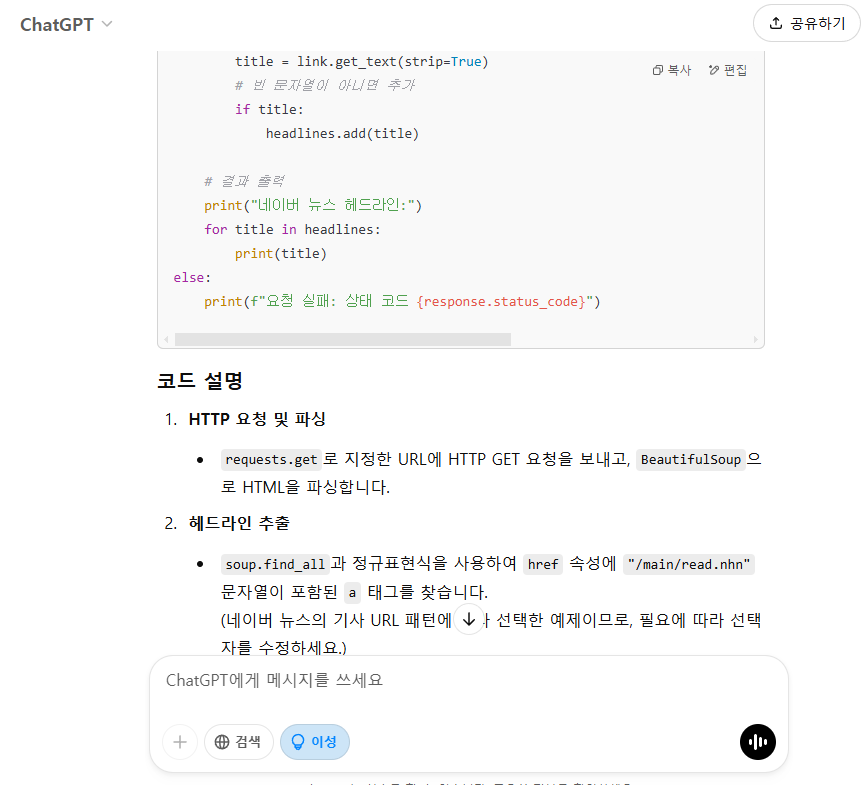Start voice mode with the black waveform button
Screen dimensions: 866x785
pos(757,742)
